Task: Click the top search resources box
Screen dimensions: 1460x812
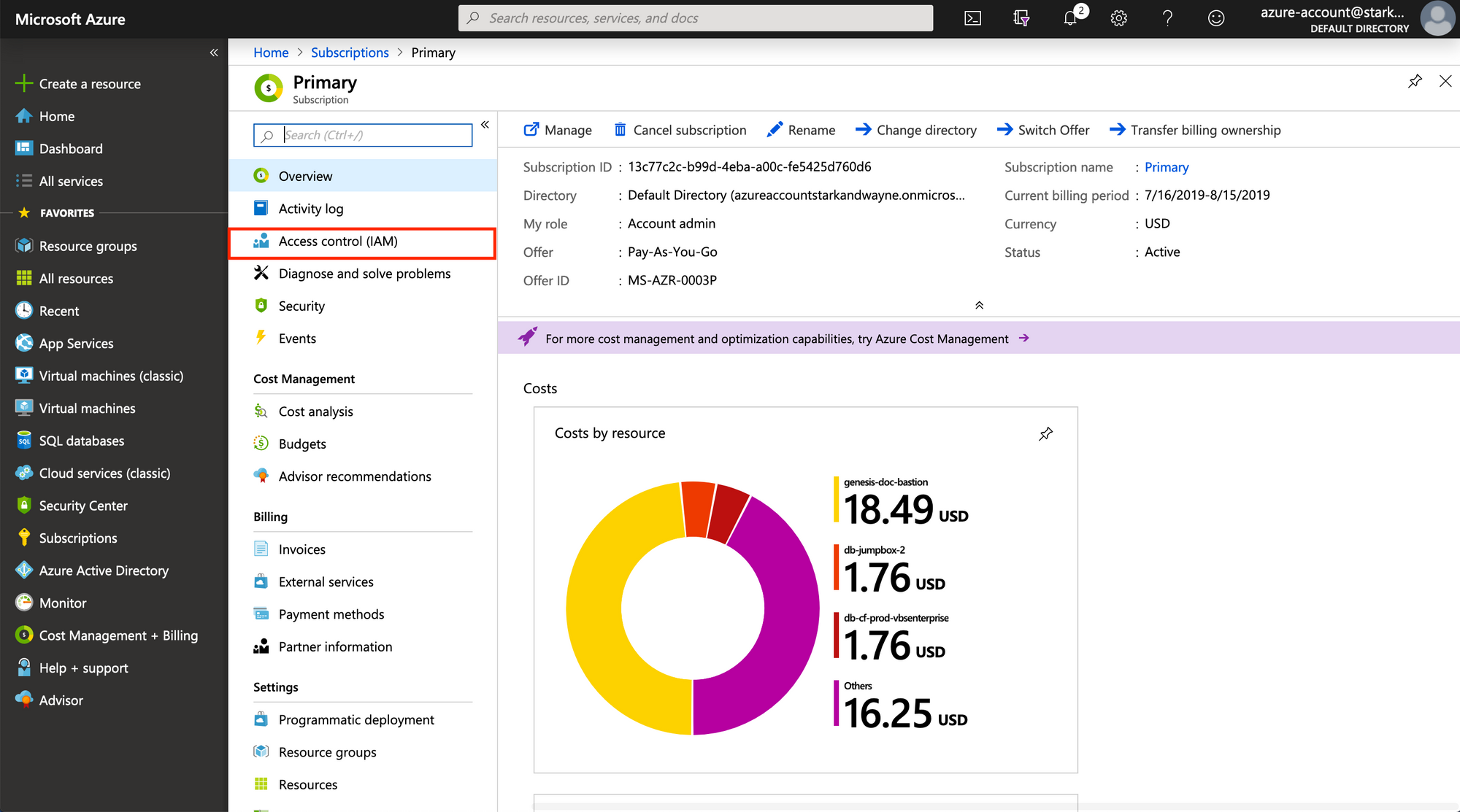Action: [x=696, y=18]
